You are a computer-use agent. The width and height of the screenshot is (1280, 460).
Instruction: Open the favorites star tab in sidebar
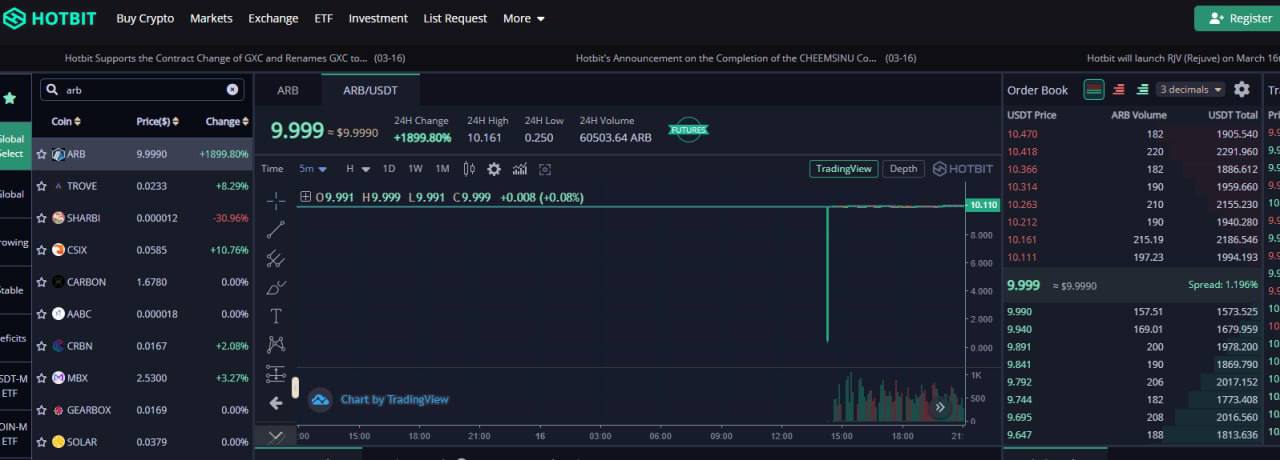click(x=10, y=98)
